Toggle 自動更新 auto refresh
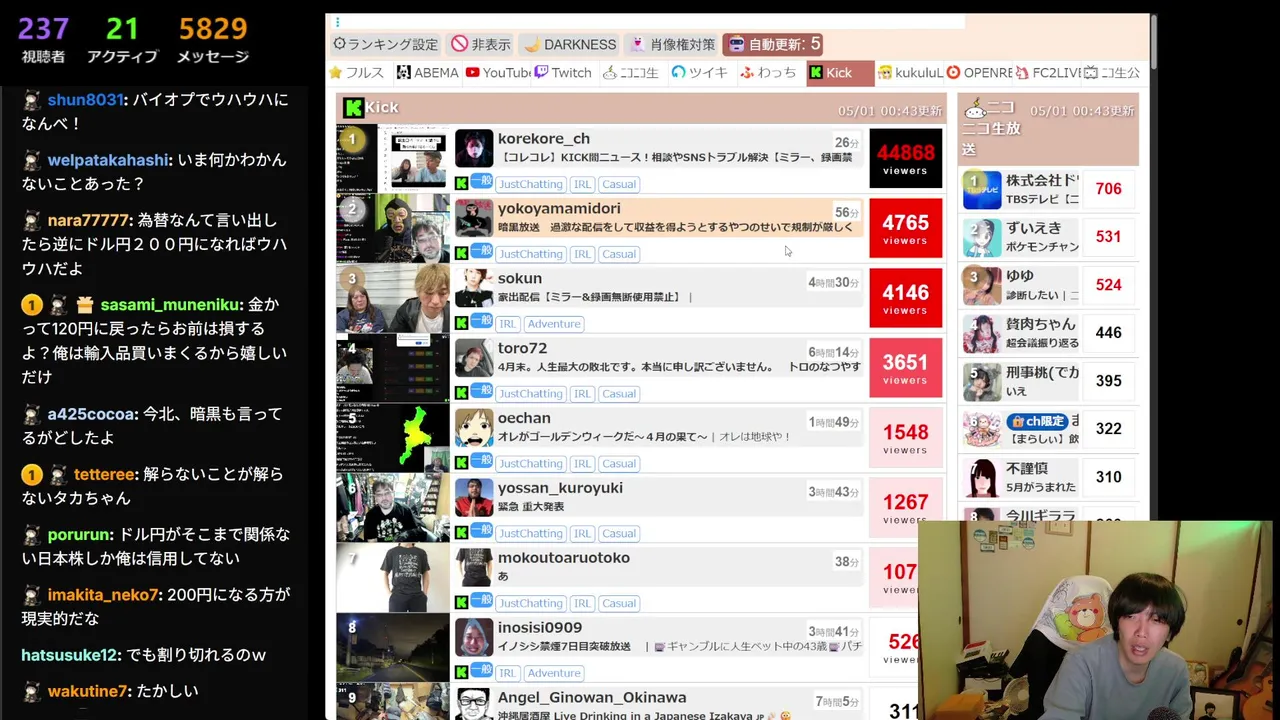 point(774,44)
